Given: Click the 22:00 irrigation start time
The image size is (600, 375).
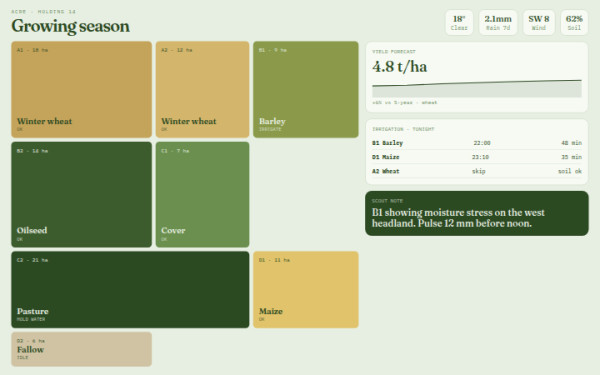Looking at the screenshot, I should pos(481,143).
